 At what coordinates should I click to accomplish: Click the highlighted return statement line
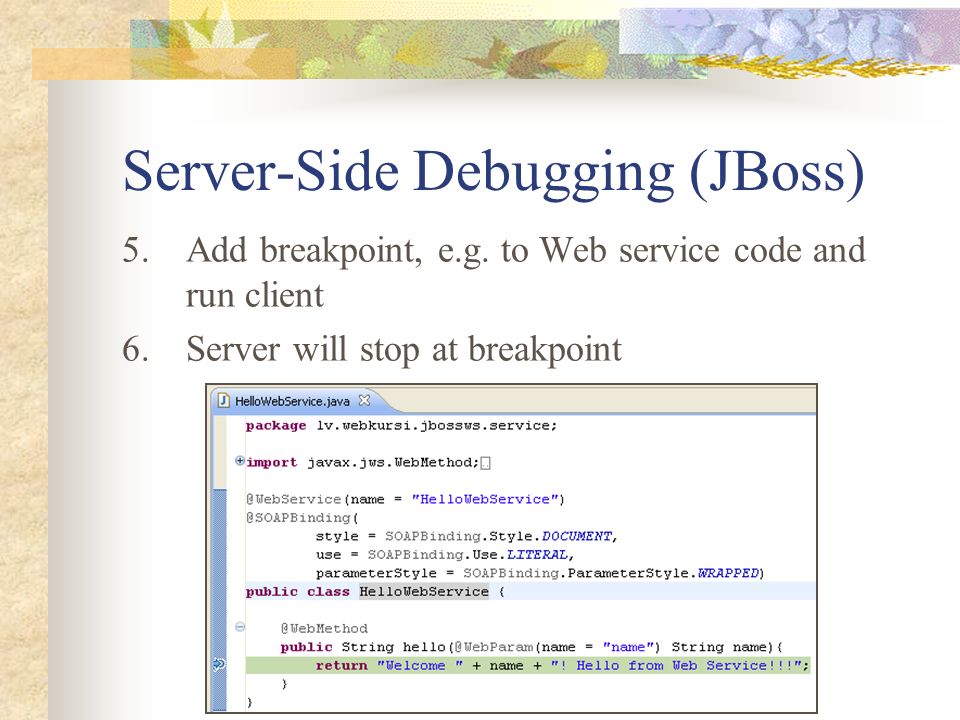point(528,665)
